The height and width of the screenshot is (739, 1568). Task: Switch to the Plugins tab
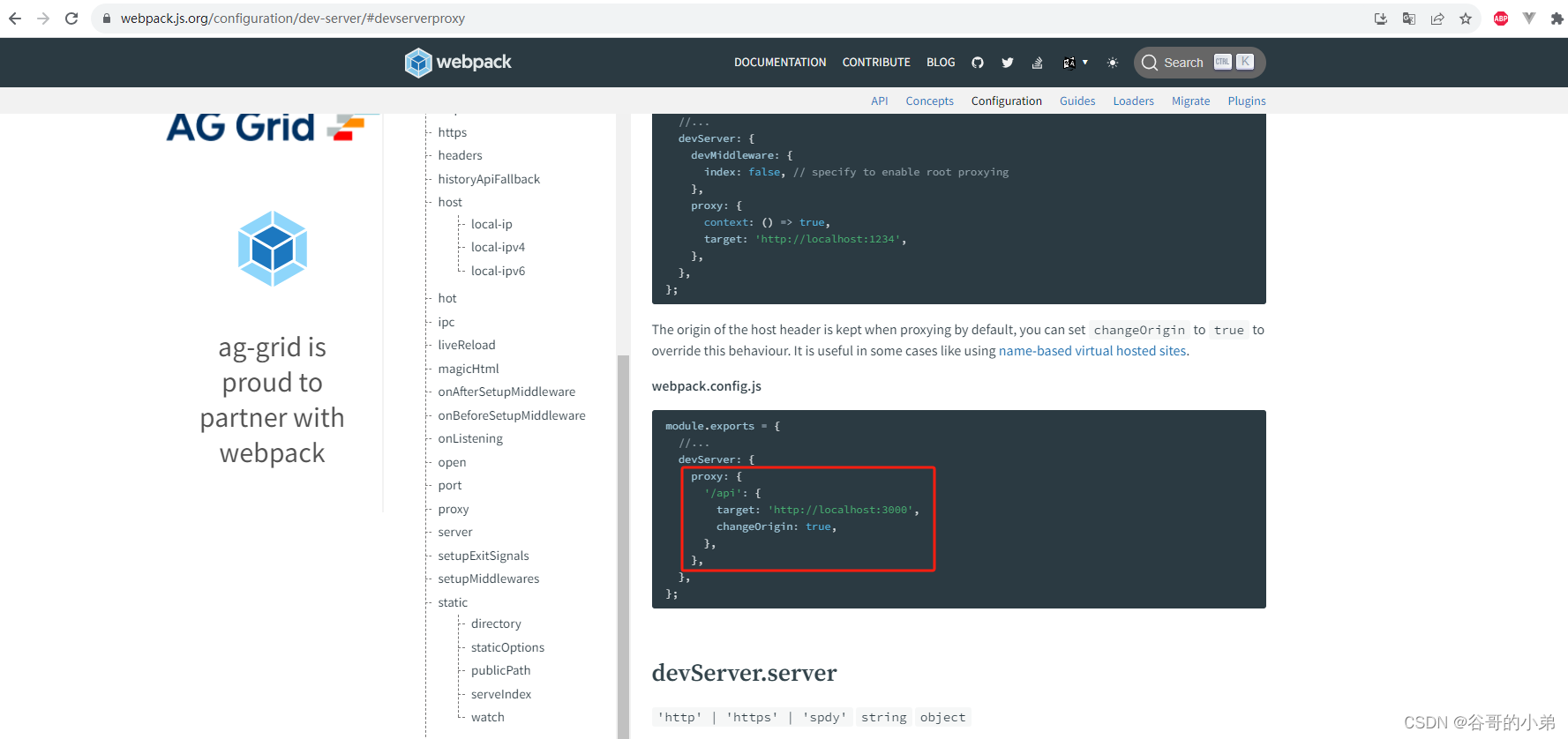pos(1247,101)
